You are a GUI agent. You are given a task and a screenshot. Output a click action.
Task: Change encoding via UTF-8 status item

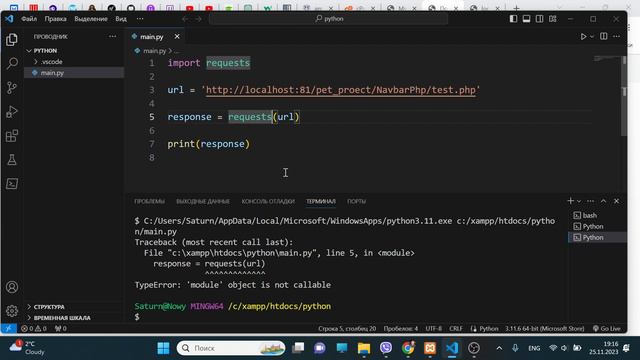click(433, 328)
